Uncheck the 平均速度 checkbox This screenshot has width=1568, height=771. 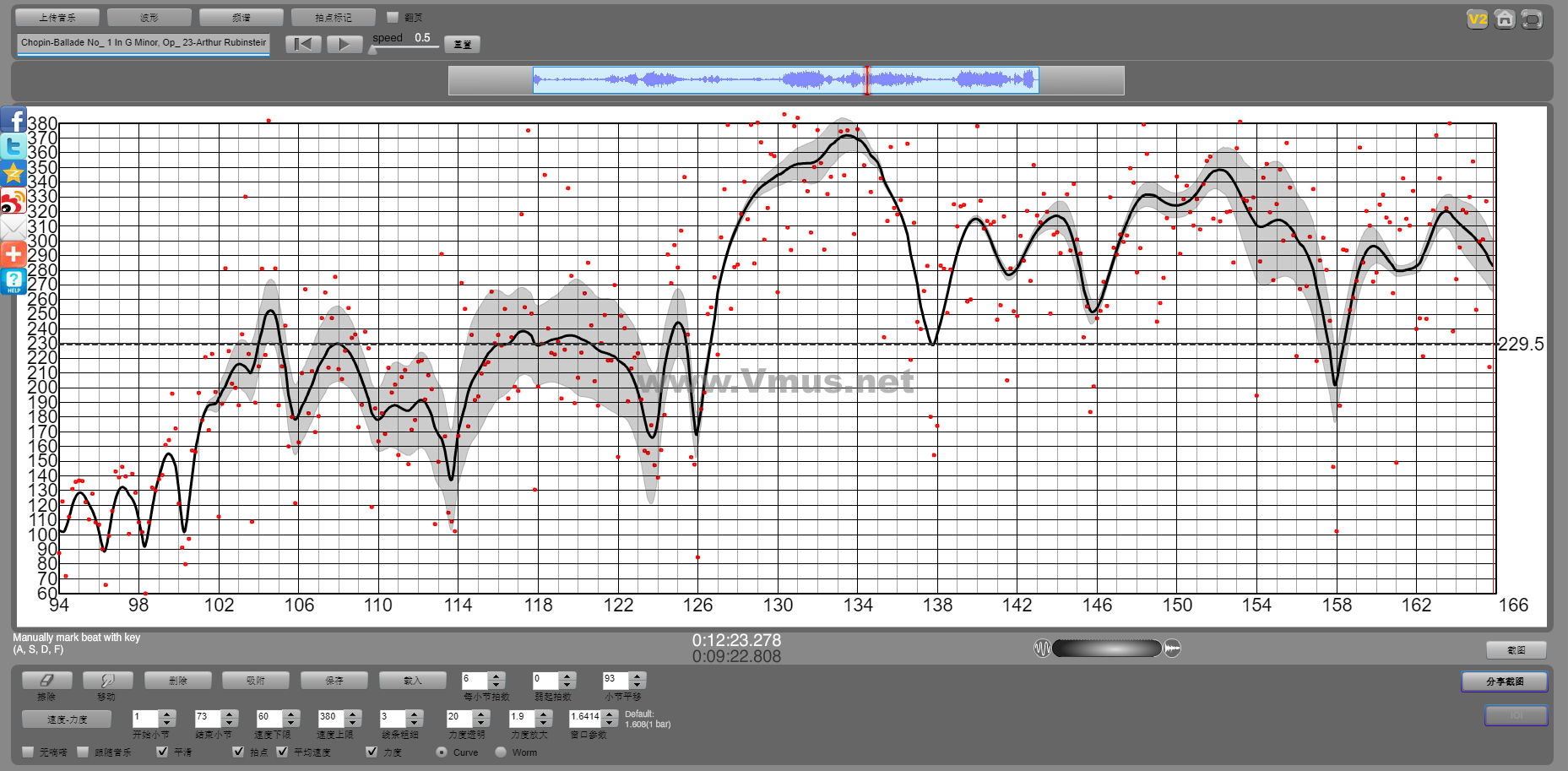pyautogui.click(x=283, y=752)
